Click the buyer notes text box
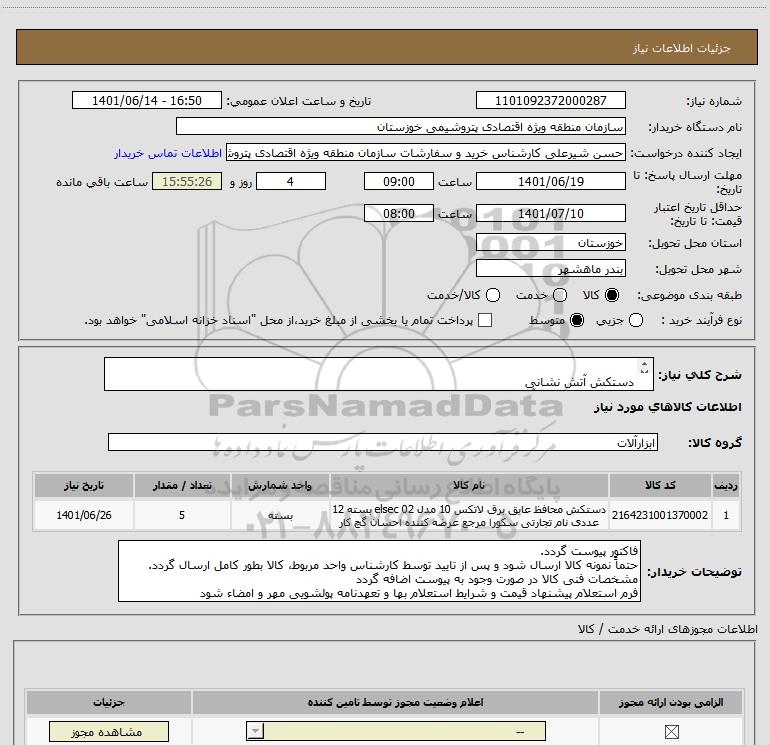The image size is (770, 745). 379,571
